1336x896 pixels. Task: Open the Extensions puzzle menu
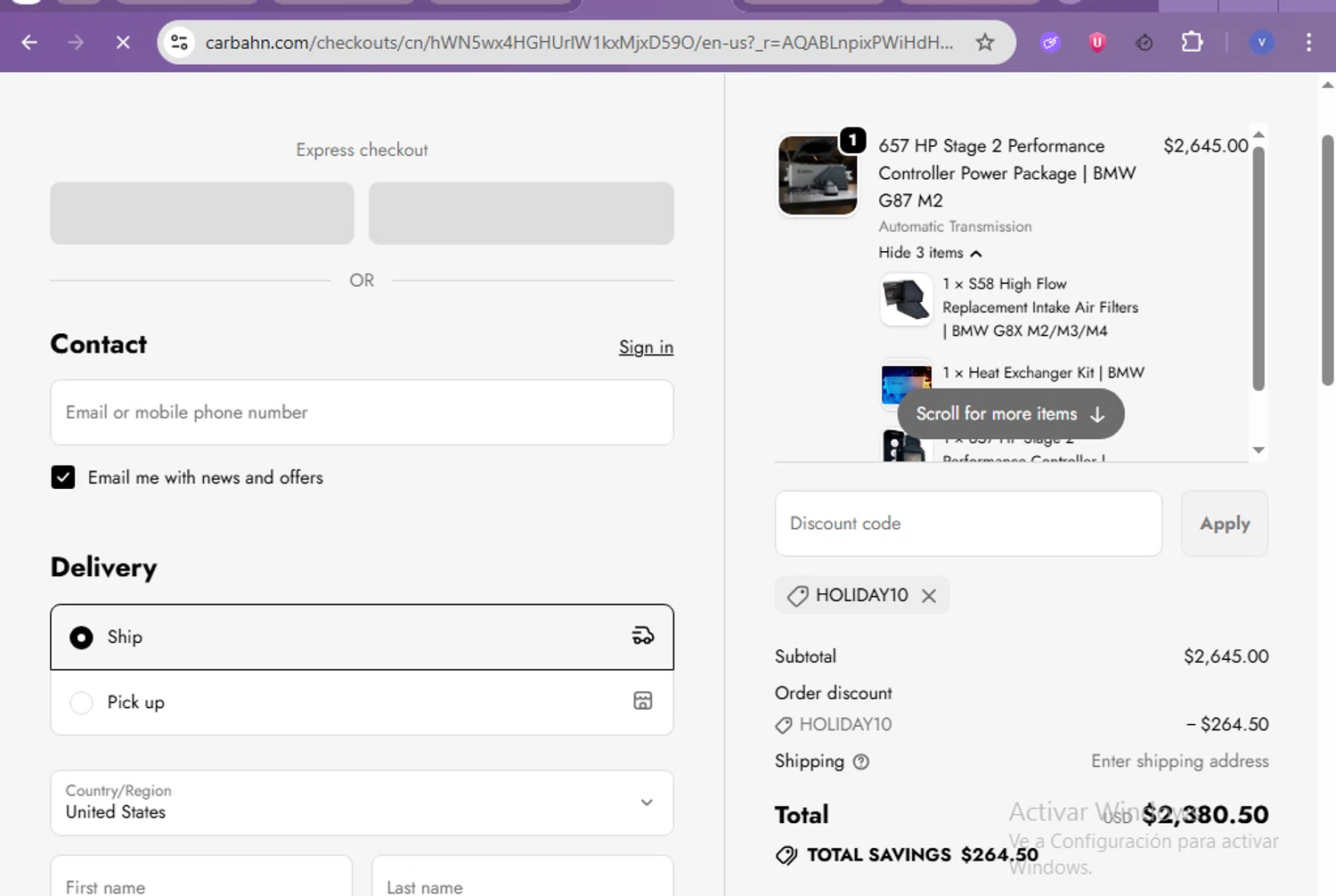(x=1191, y=42)
